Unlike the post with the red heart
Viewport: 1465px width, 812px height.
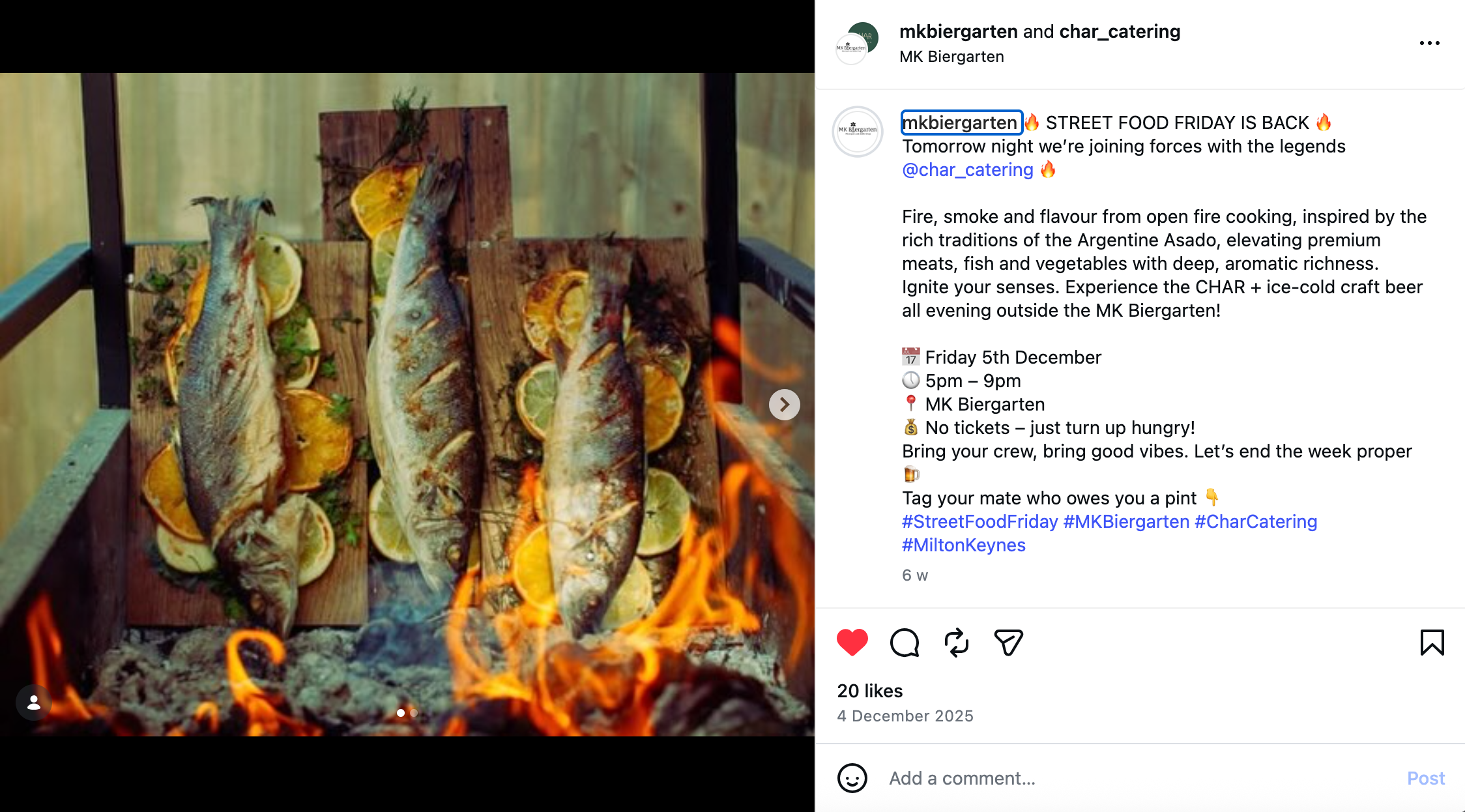coord(852,643)
